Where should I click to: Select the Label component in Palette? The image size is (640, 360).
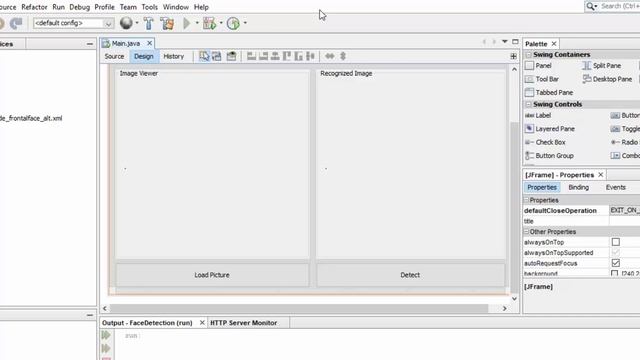click(x=538, y=115)
